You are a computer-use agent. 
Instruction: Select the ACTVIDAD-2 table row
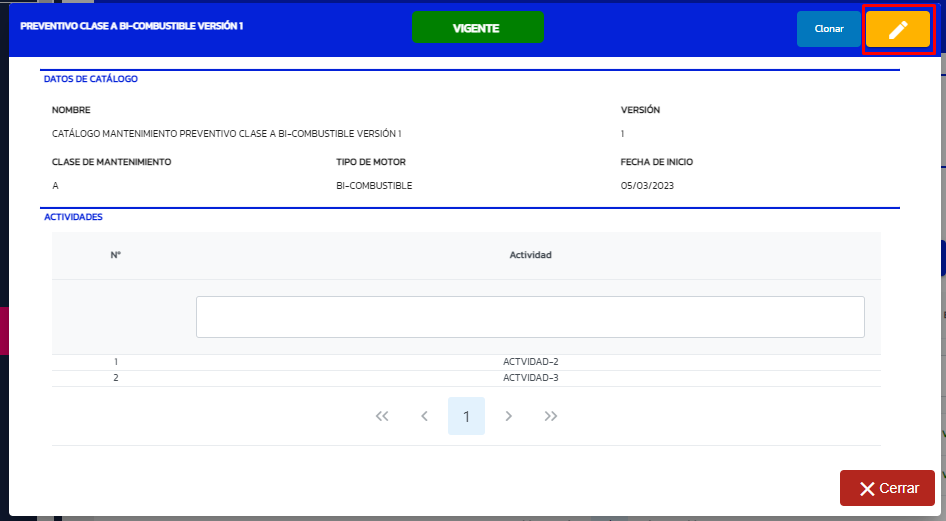click(530, 362)
